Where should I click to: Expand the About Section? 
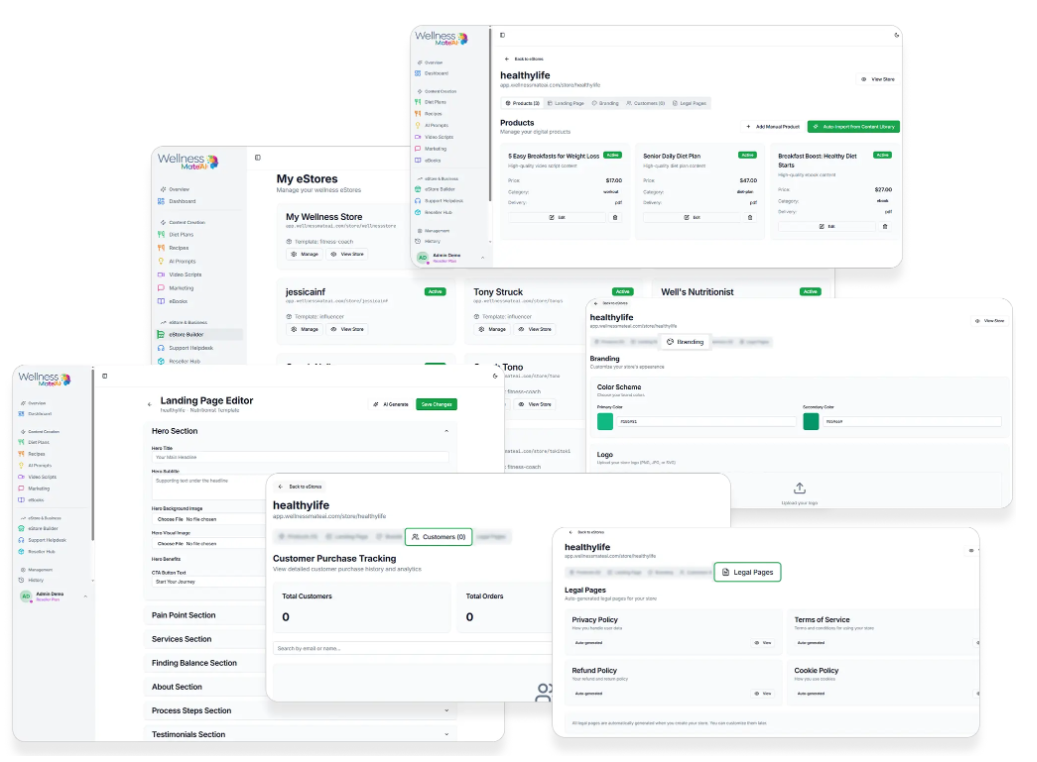tap(205, 687)
